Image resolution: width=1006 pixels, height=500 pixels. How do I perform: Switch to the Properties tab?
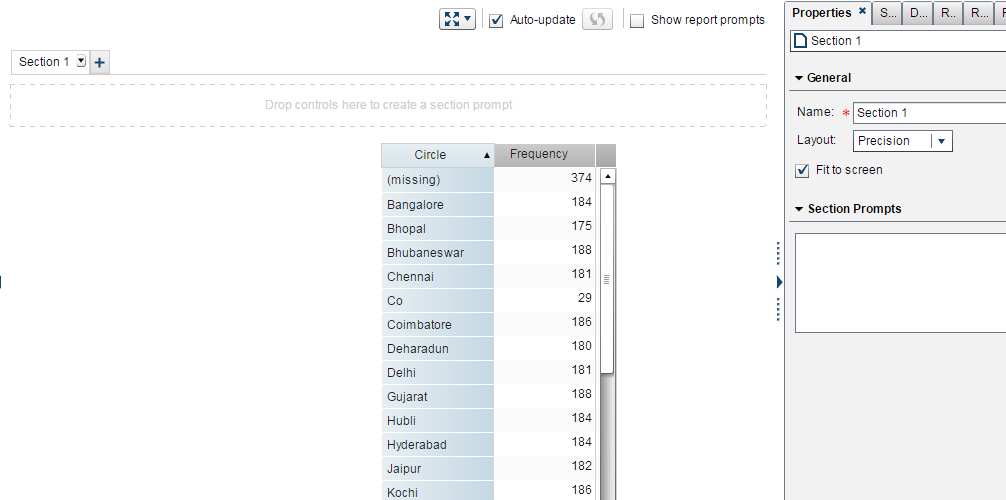[x=821, y=13]
